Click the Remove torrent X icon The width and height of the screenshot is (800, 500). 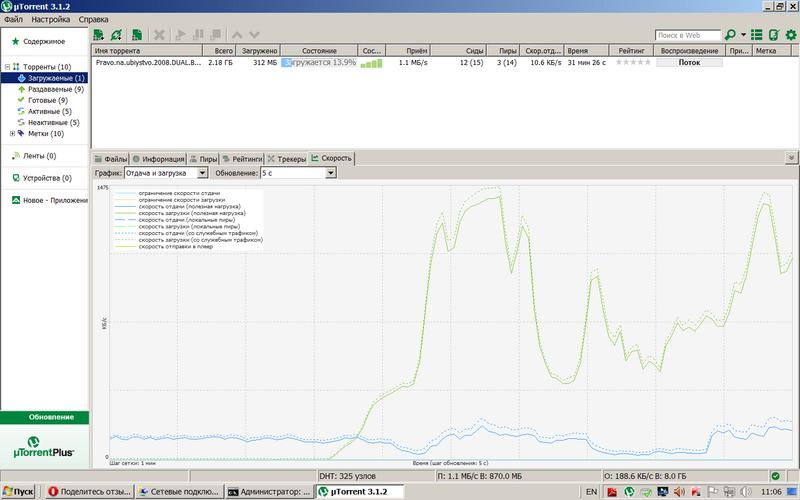click(x=159, y=35)
